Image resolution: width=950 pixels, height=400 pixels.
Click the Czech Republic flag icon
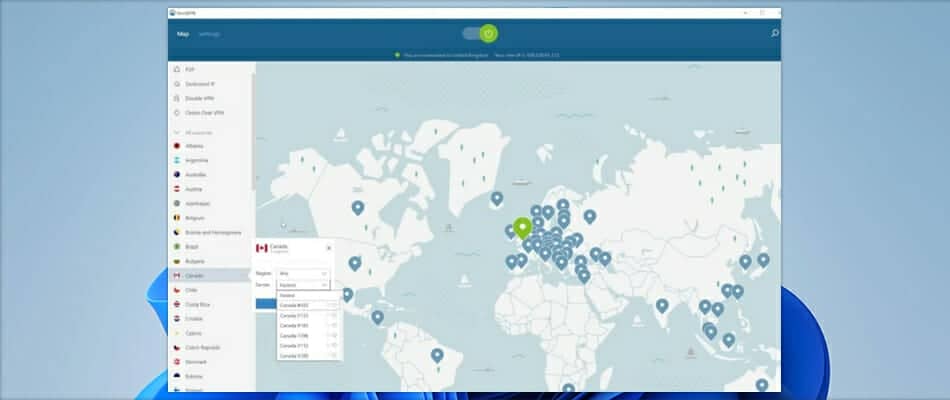[x=177, y=348]
